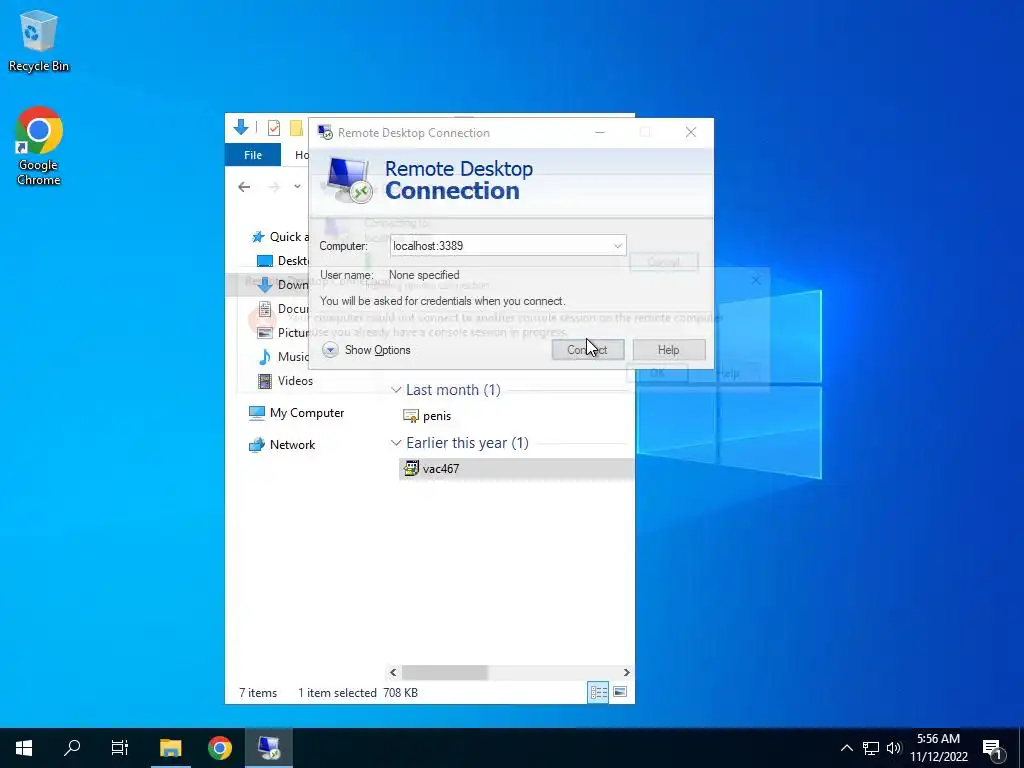Open the File tab in File Explorer
The width and height of the screenshot is (1024, 768).
pyautogui.click(x=253, y=155)
